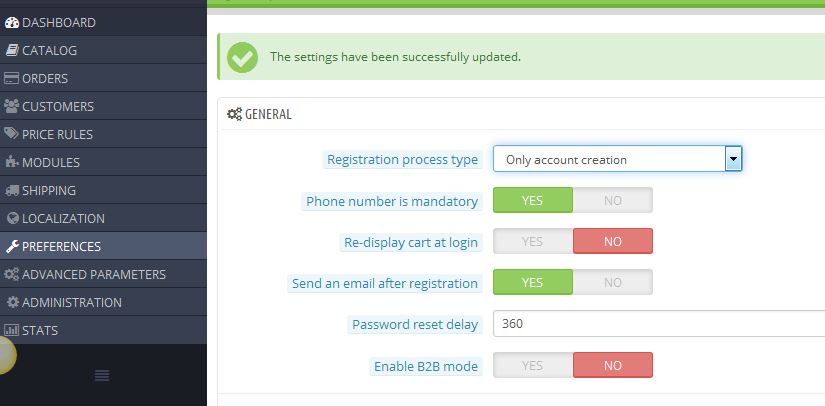This screenshot has height=406, width=825.
Task: Click the Dashboard gauge icon
Action: tap(12, 22)
